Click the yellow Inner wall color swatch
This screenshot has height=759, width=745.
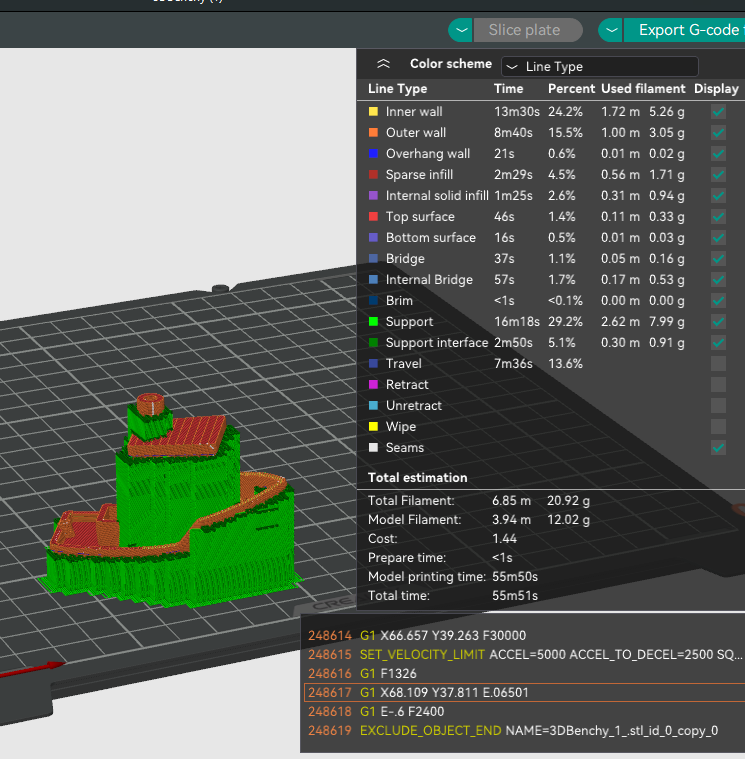click(373, 112)
